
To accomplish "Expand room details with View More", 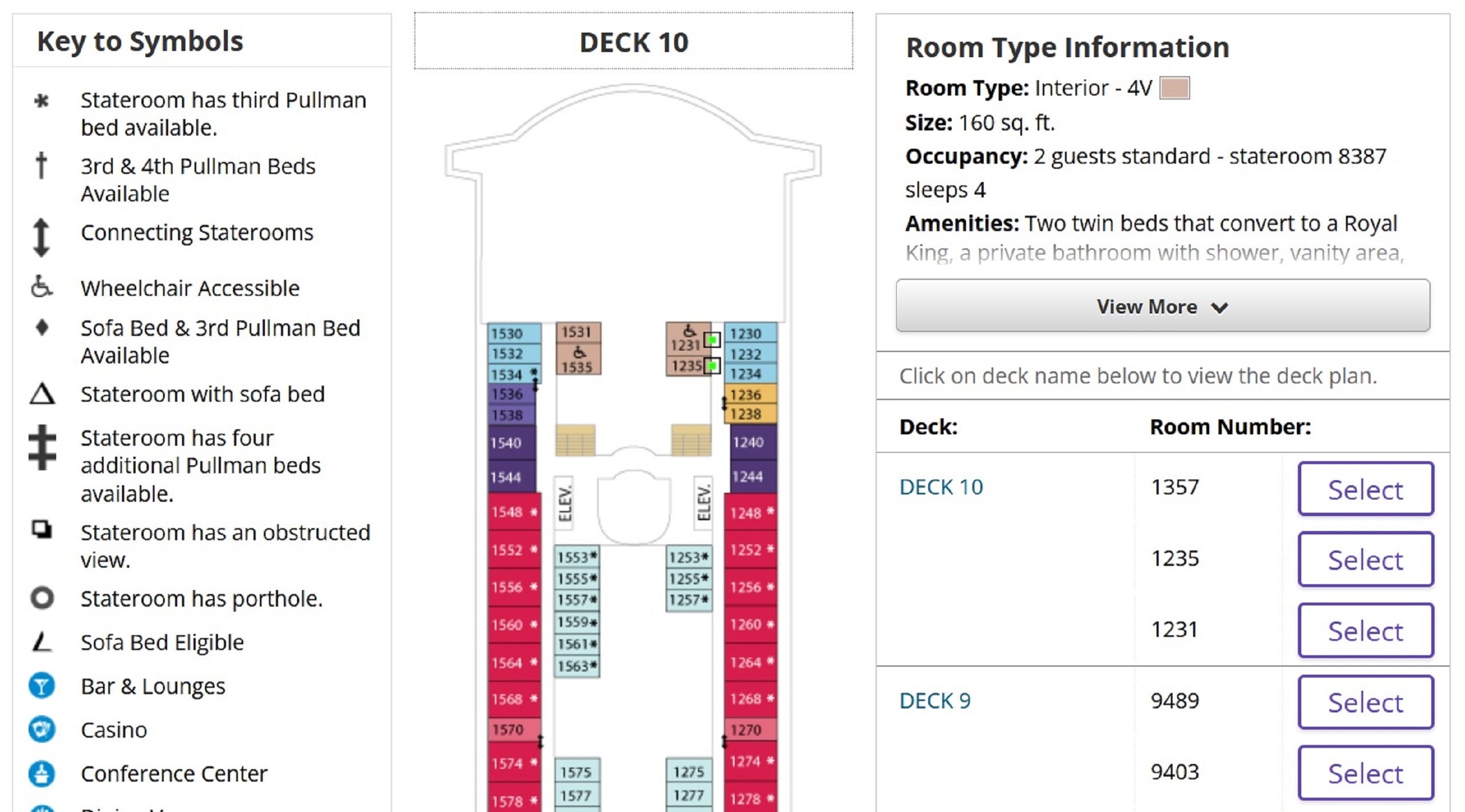I will pyautogui.click(x=1163, y=306).
